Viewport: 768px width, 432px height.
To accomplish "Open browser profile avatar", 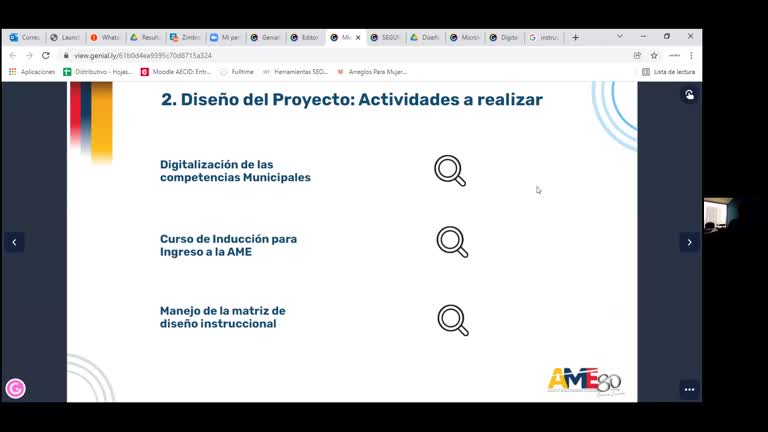I will (x=674, y=55).
